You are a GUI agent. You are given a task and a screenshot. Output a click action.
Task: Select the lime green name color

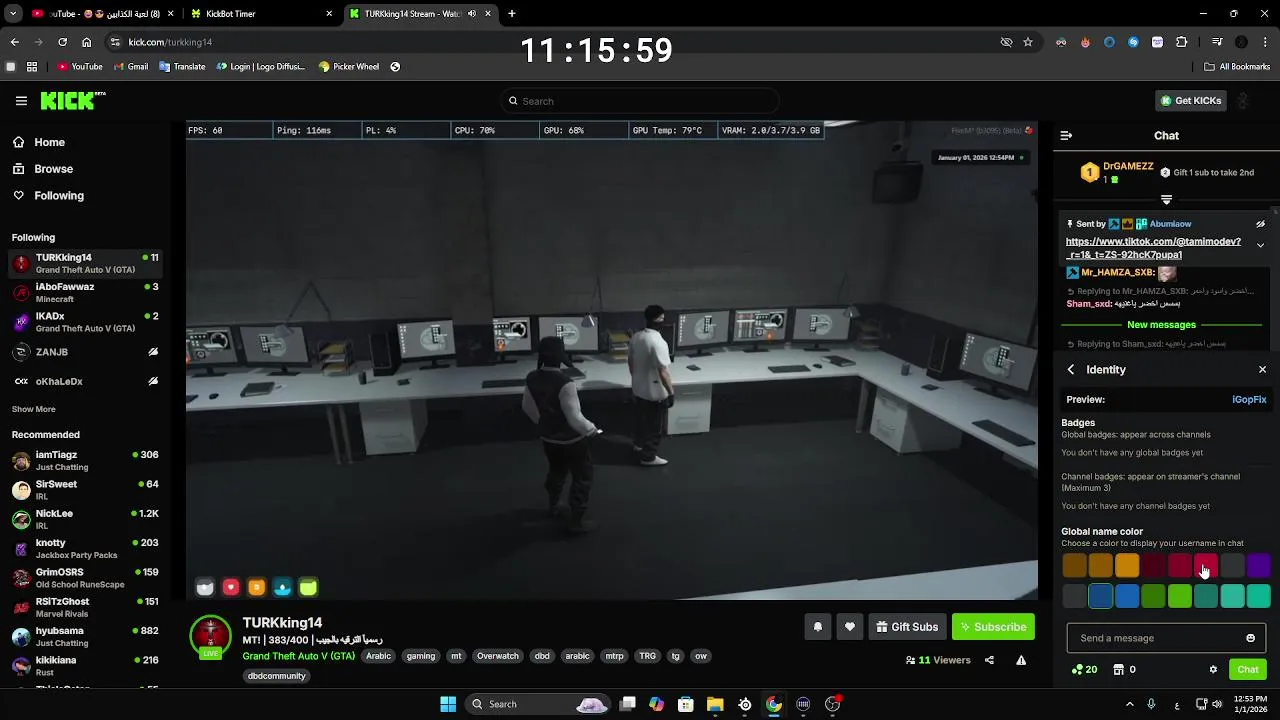point(1180,596)
